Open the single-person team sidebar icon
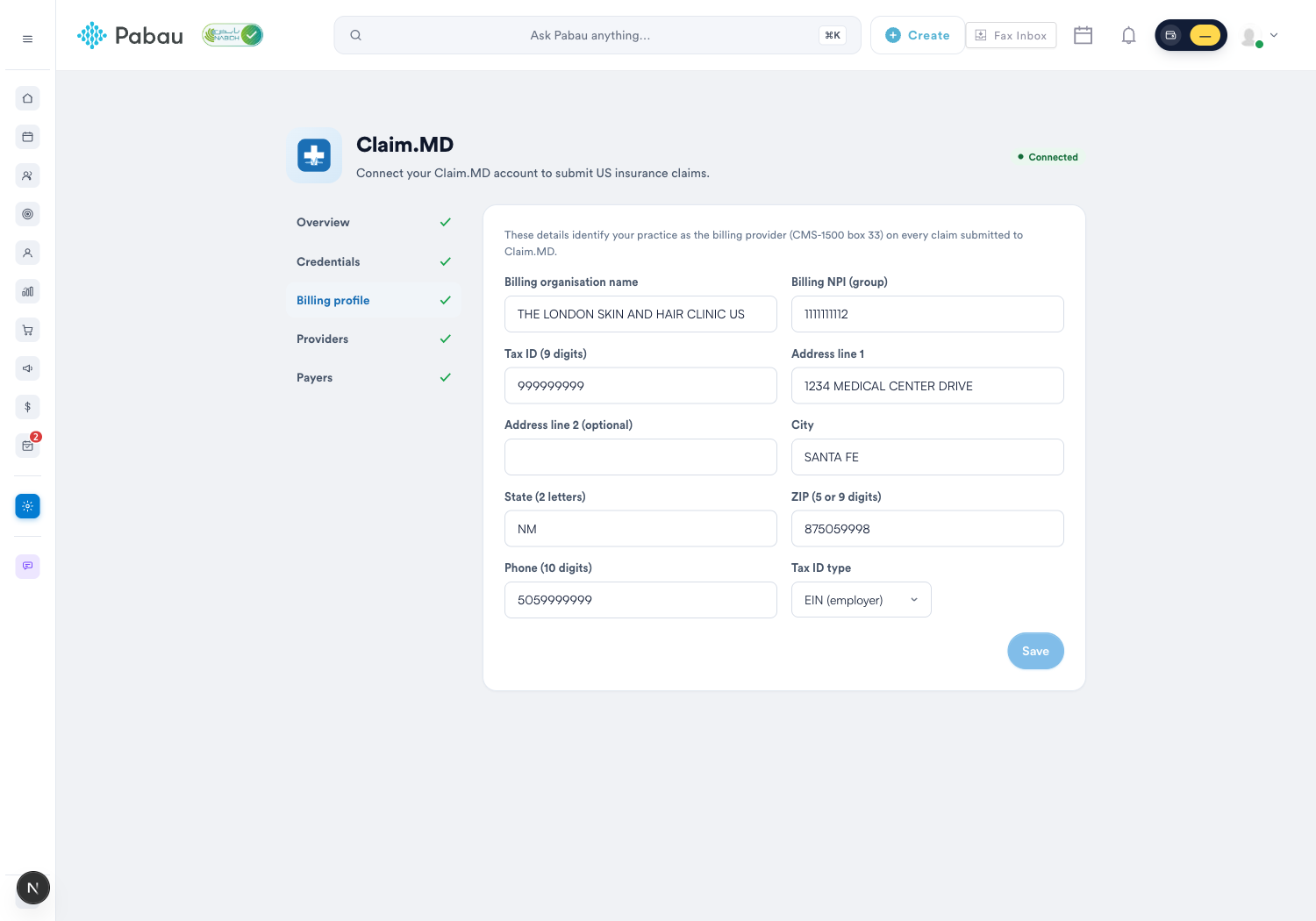1316x921 pixels. (x=27, y=253)
